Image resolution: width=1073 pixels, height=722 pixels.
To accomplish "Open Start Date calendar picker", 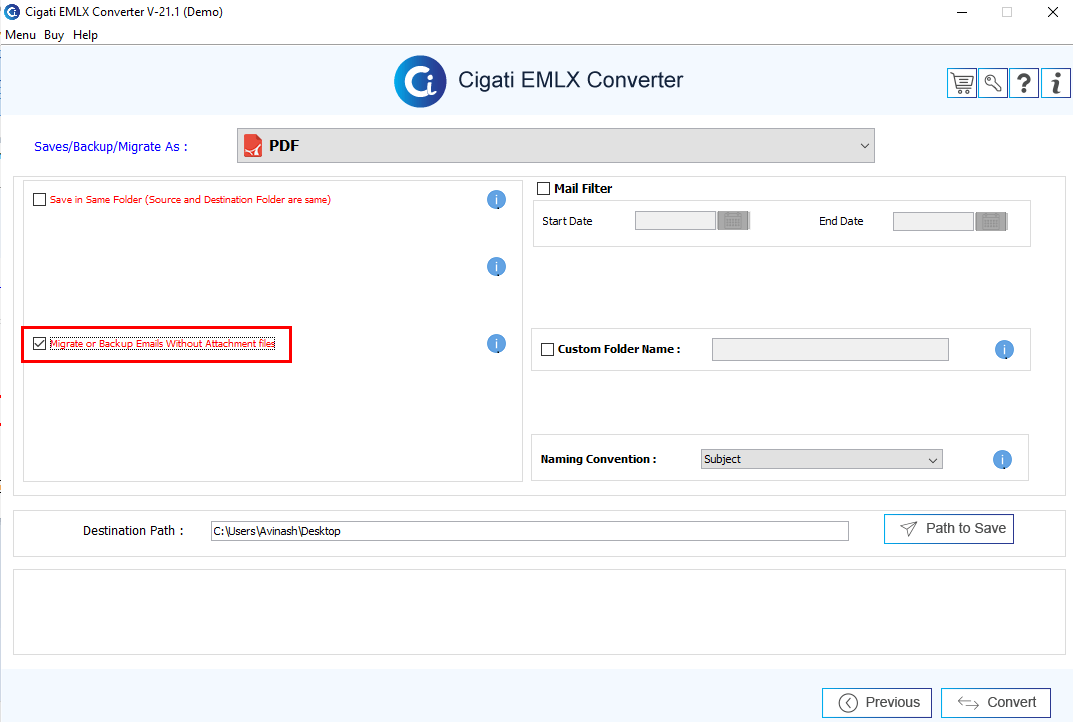I will click(x=733, y=221).
